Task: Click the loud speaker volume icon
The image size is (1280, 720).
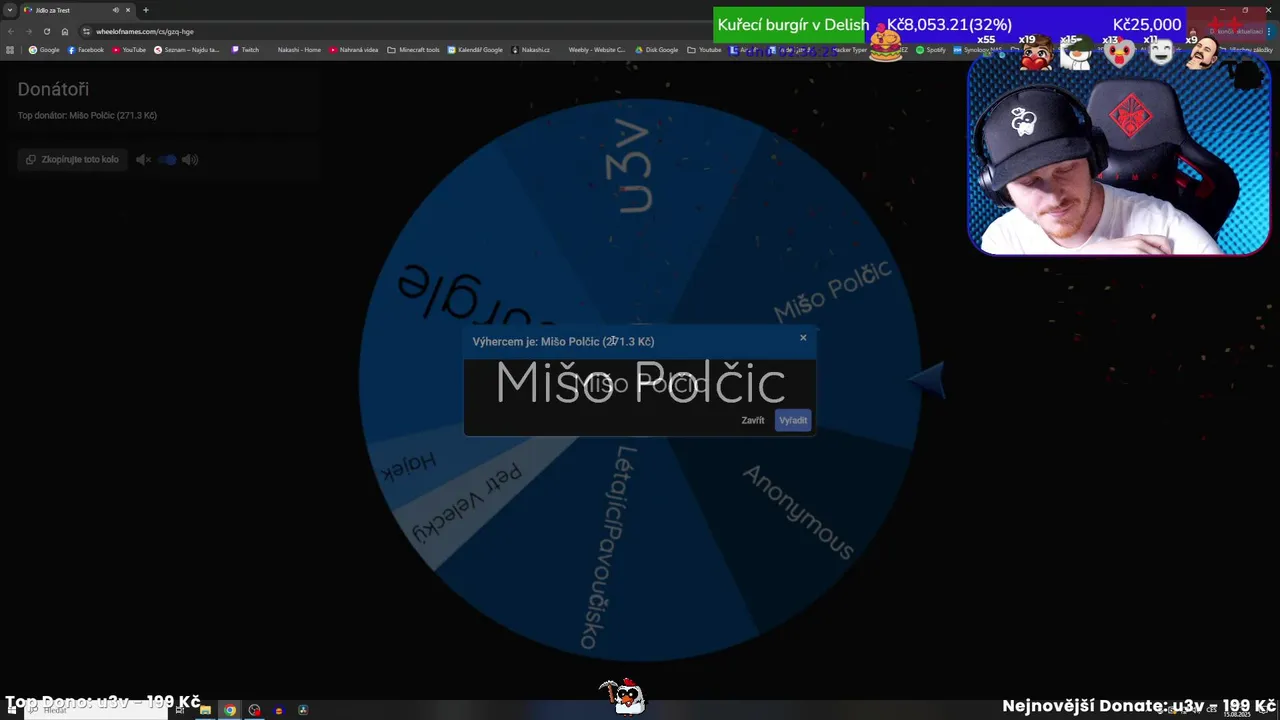Action: pos(190,159)
